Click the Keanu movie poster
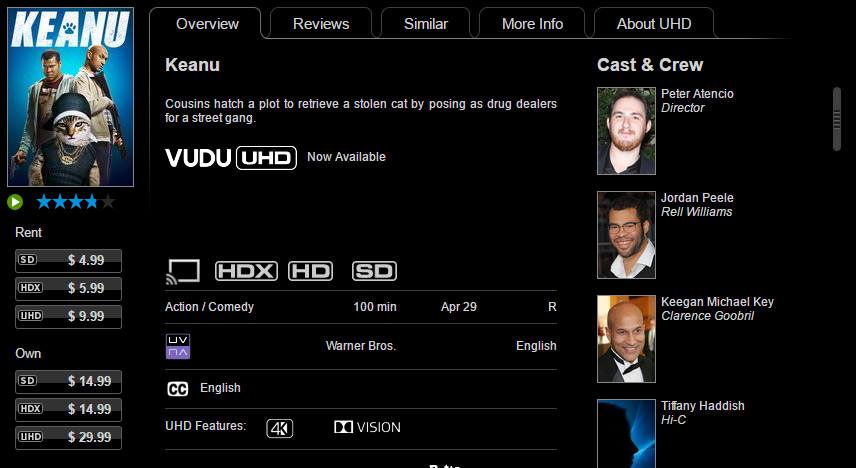This screenshot has height=468, width=856. coord(70,97)
